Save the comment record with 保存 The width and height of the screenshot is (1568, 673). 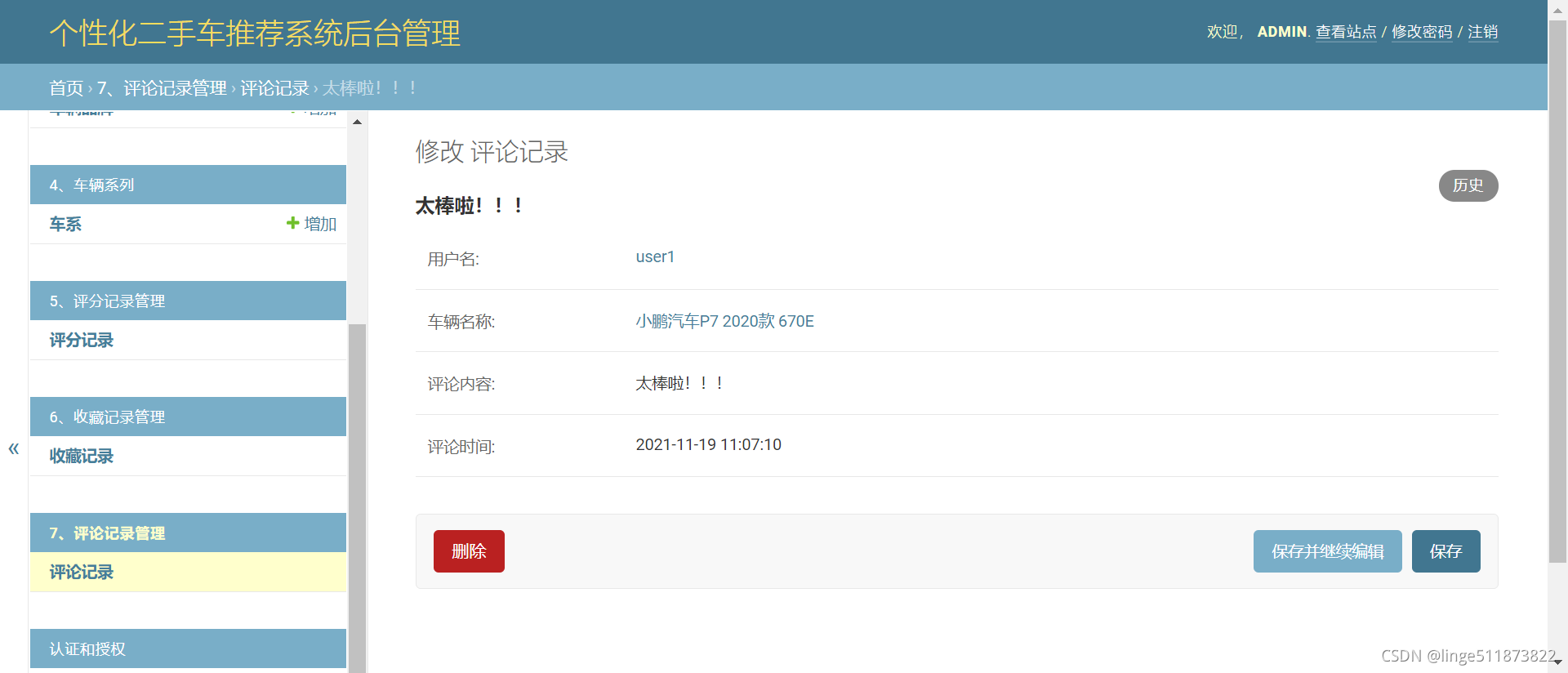(1445, 551)
